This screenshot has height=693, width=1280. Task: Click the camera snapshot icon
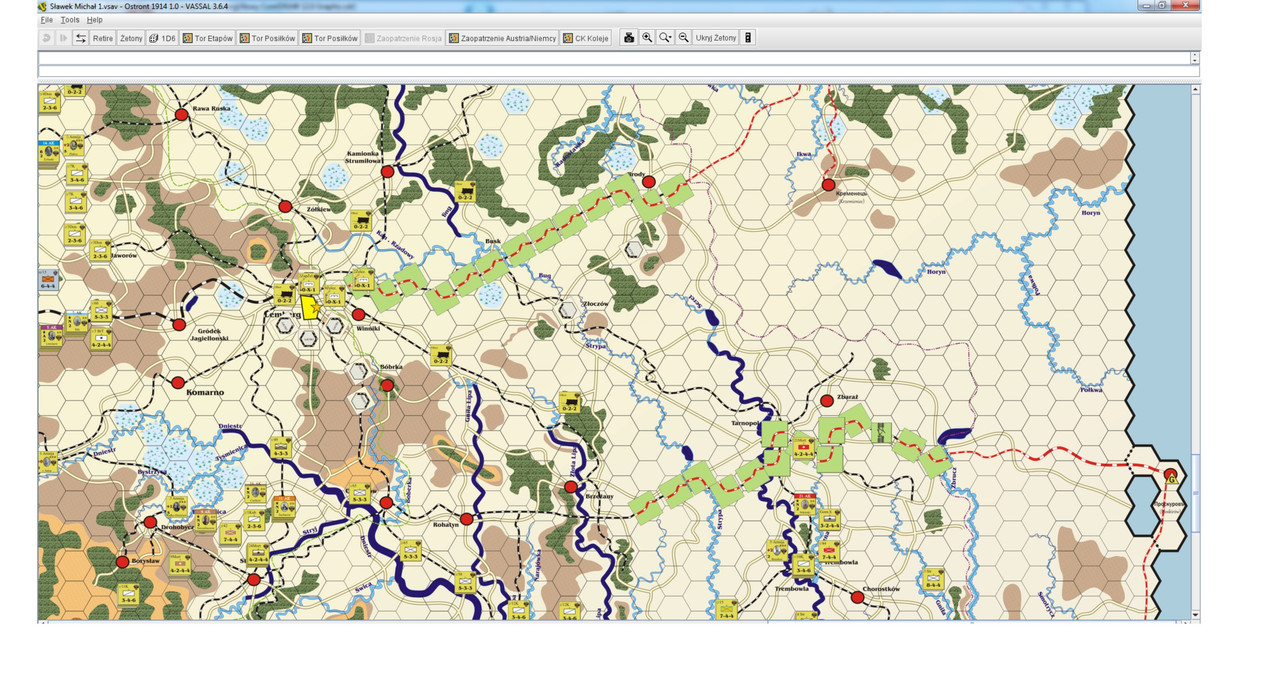[x=629, y=38]
